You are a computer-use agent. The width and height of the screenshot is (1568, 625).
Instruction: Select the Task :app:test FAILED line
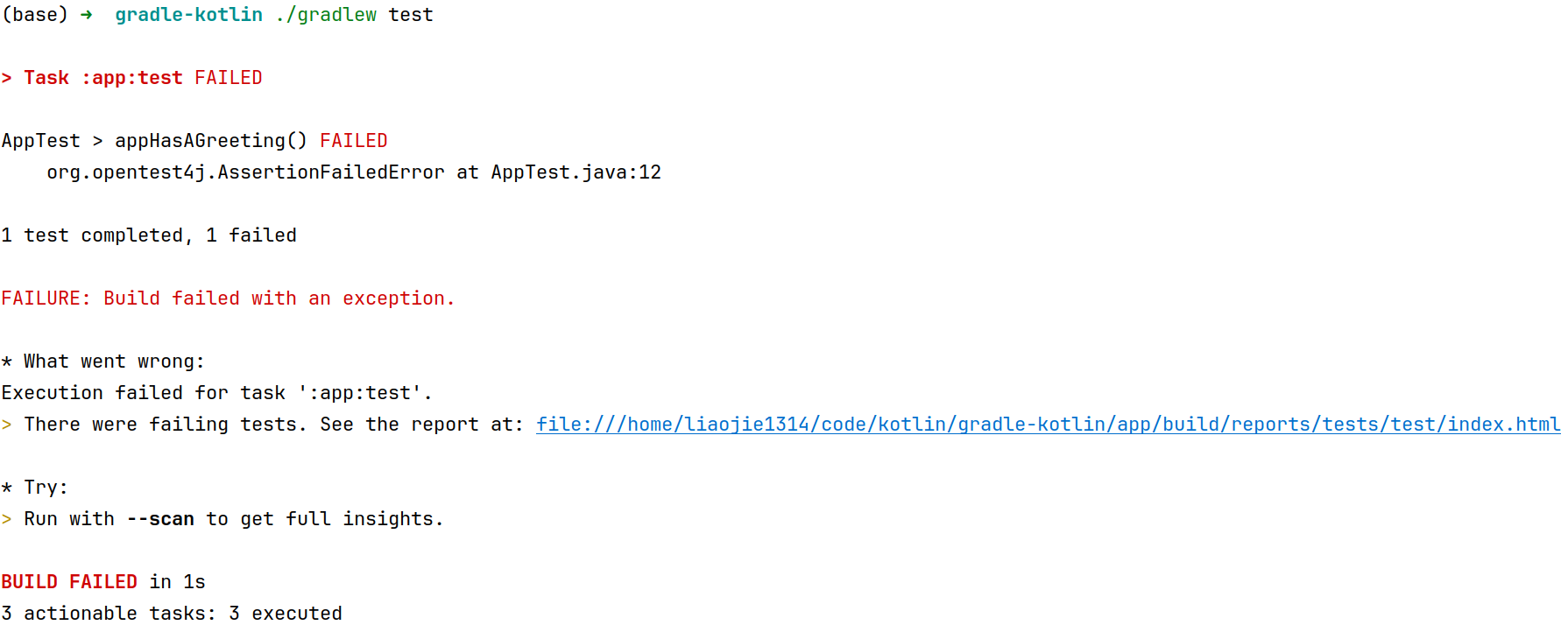click(x=132, y=78)
